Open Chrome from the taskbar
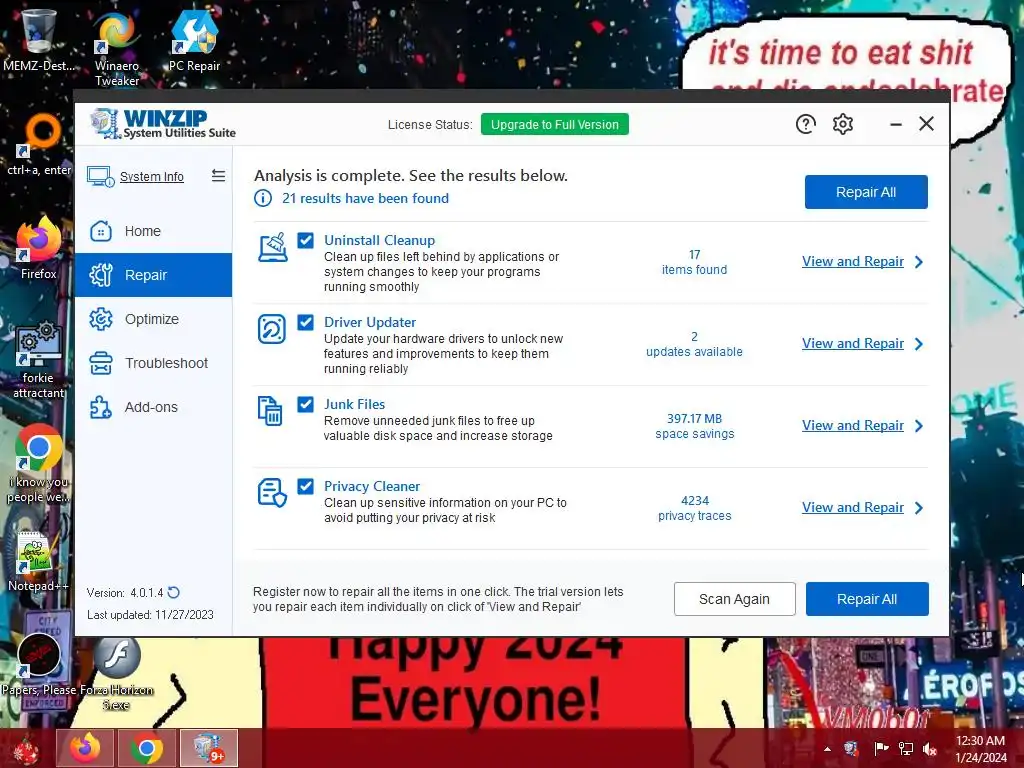This screenshot has height=768, width=1024. (x=147, y=748)
